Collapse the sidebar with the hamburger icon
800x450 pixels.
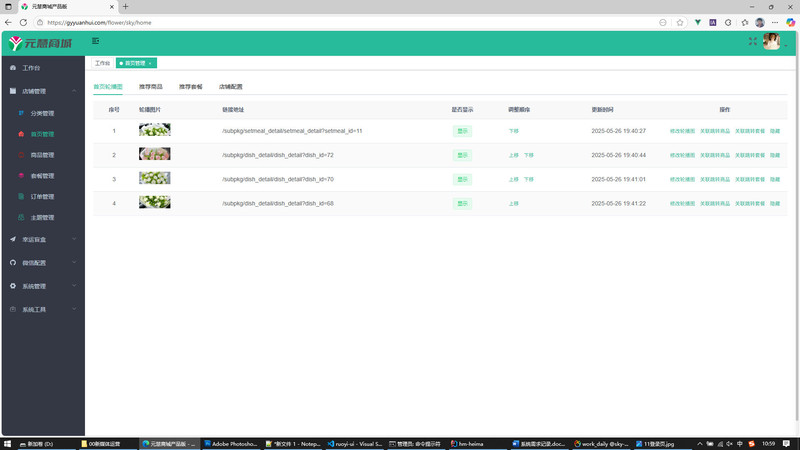[x=95, y=41]
